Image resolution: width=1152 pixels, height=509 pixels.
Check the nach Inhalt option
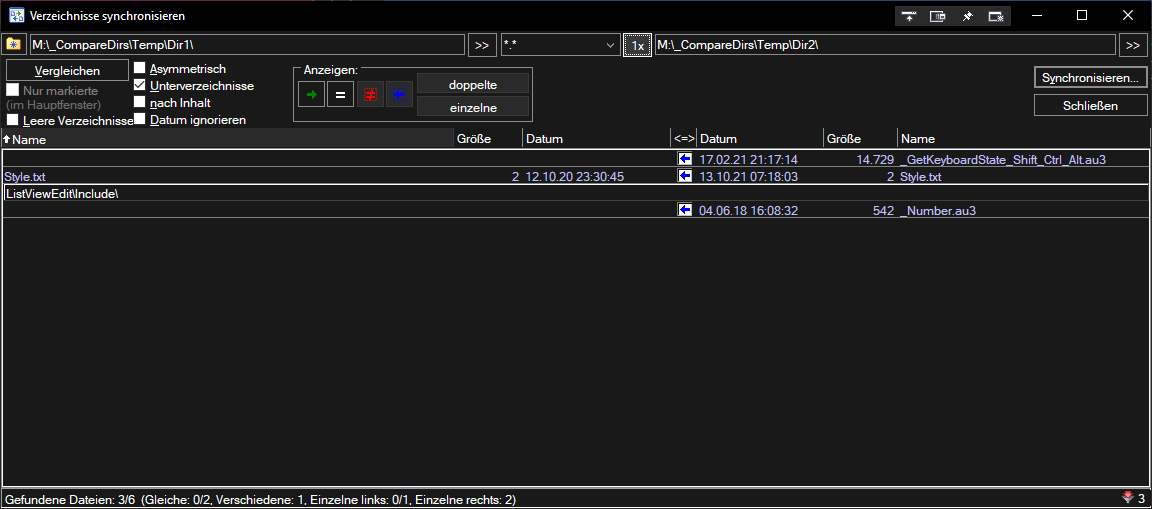click(140, 102)
